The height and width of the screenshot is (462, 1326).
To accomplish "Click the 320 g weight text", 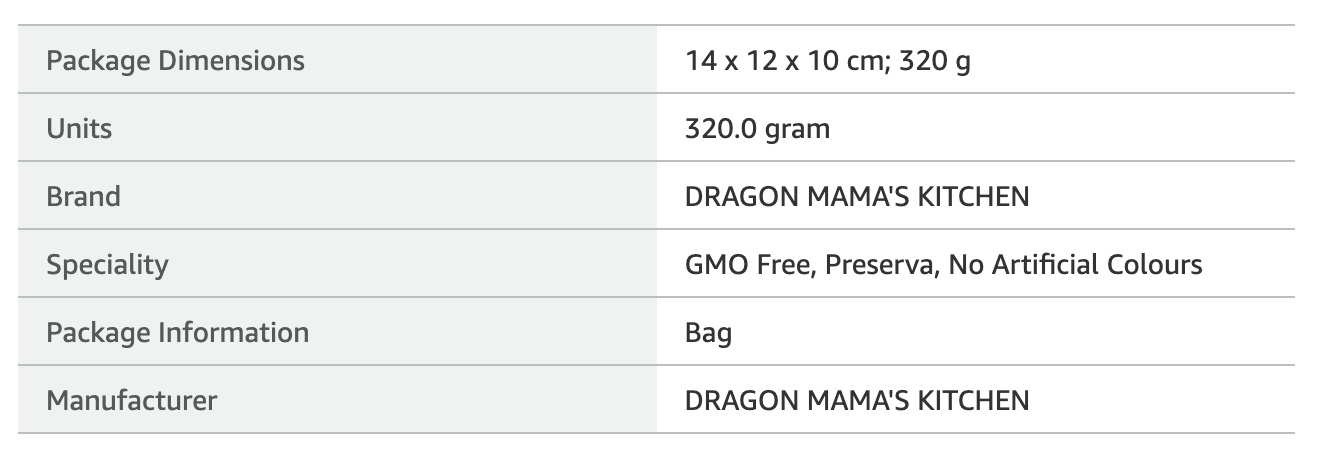I will [x=935, y=61].
